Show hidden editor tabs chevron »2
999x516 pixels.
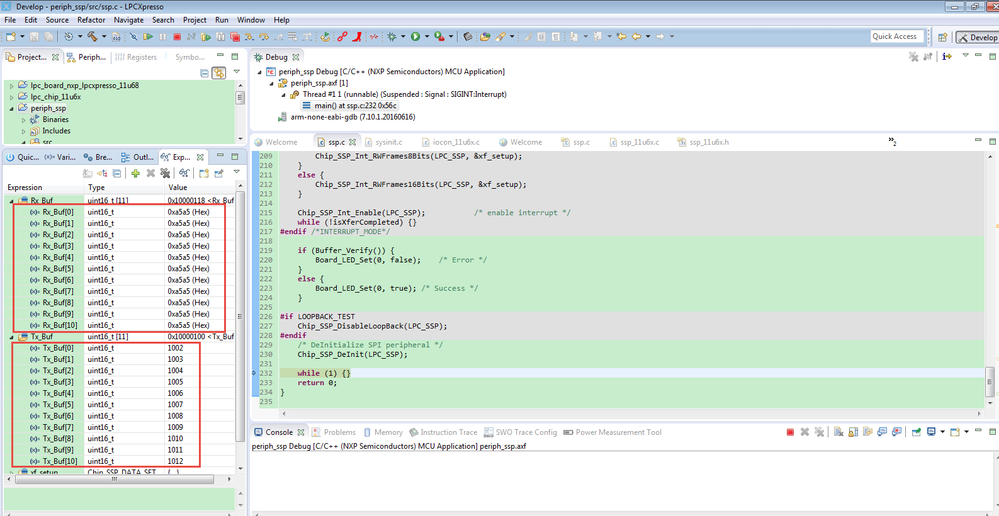pos(893,141)
